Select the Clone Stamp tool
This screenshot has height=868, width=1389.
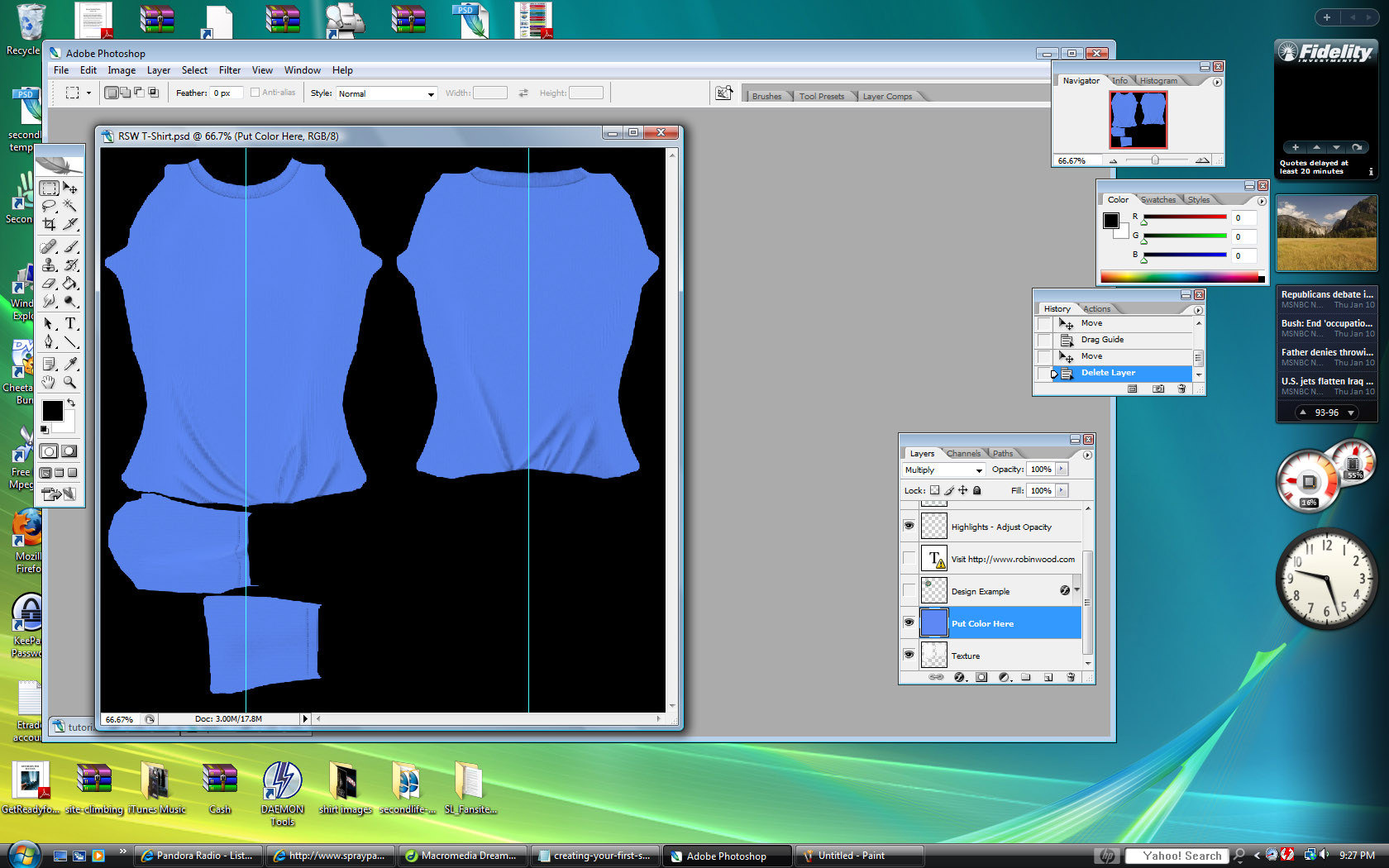point(49,265)
